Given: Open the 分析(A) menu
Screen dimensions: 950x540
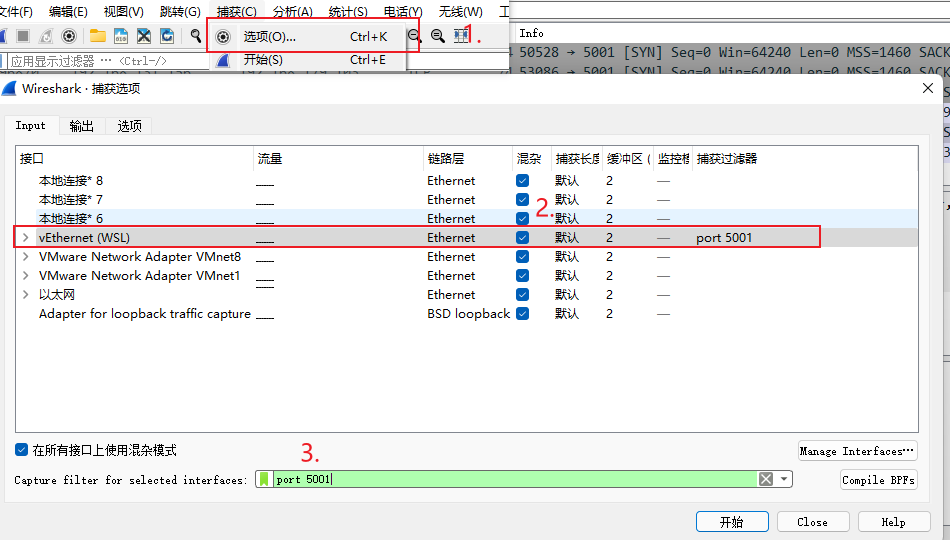Looking at the screenshot, I should pos(293,12).
